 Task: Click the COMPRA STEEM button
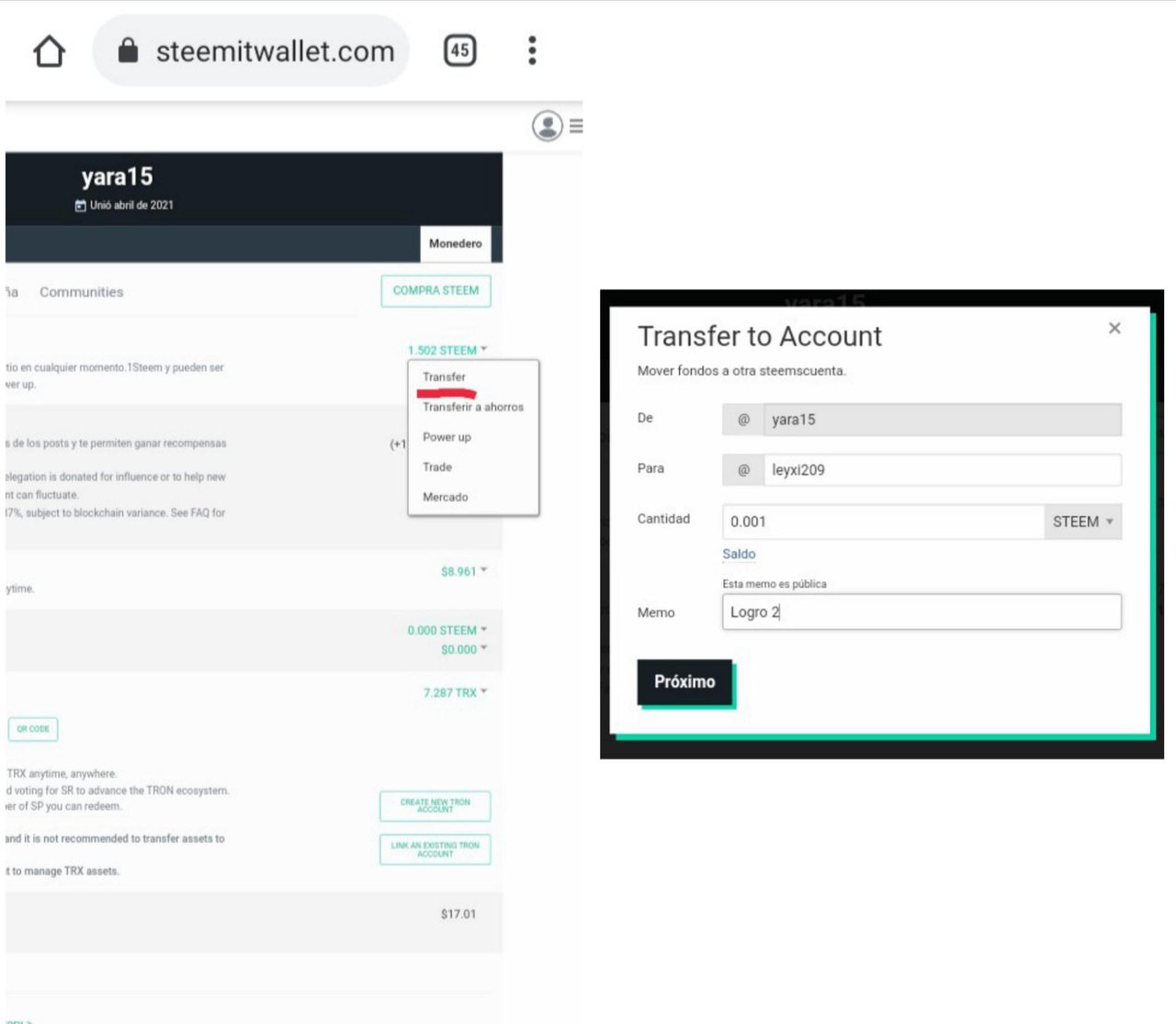pos(435,290)
